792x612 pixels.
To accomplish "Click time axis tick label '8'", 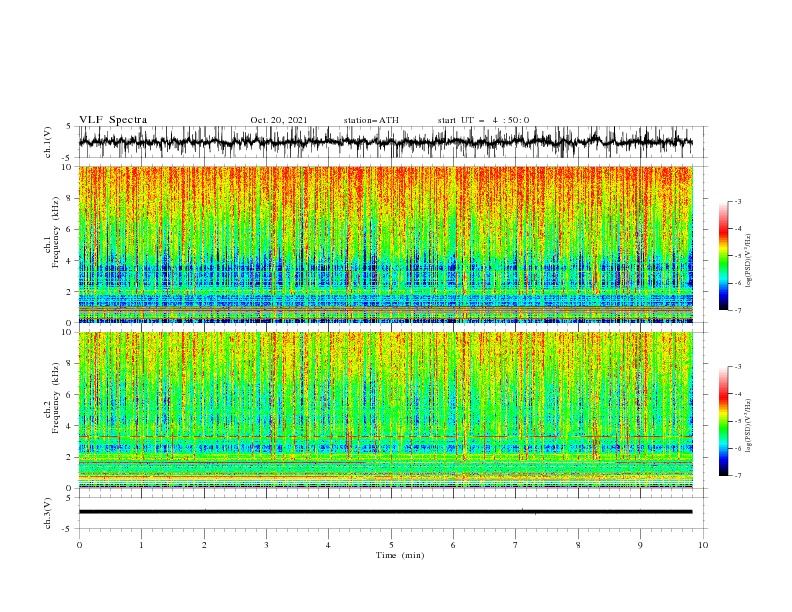I will tap(578, 545).
